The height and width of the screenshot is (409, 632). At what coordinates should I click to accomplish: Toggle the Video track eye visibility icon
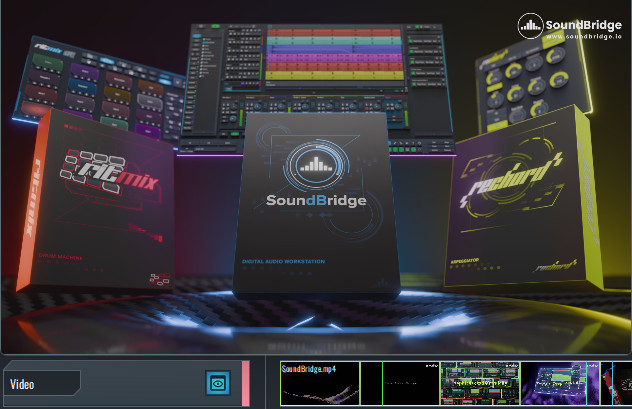pyautogui.click(x=218, y=383)
